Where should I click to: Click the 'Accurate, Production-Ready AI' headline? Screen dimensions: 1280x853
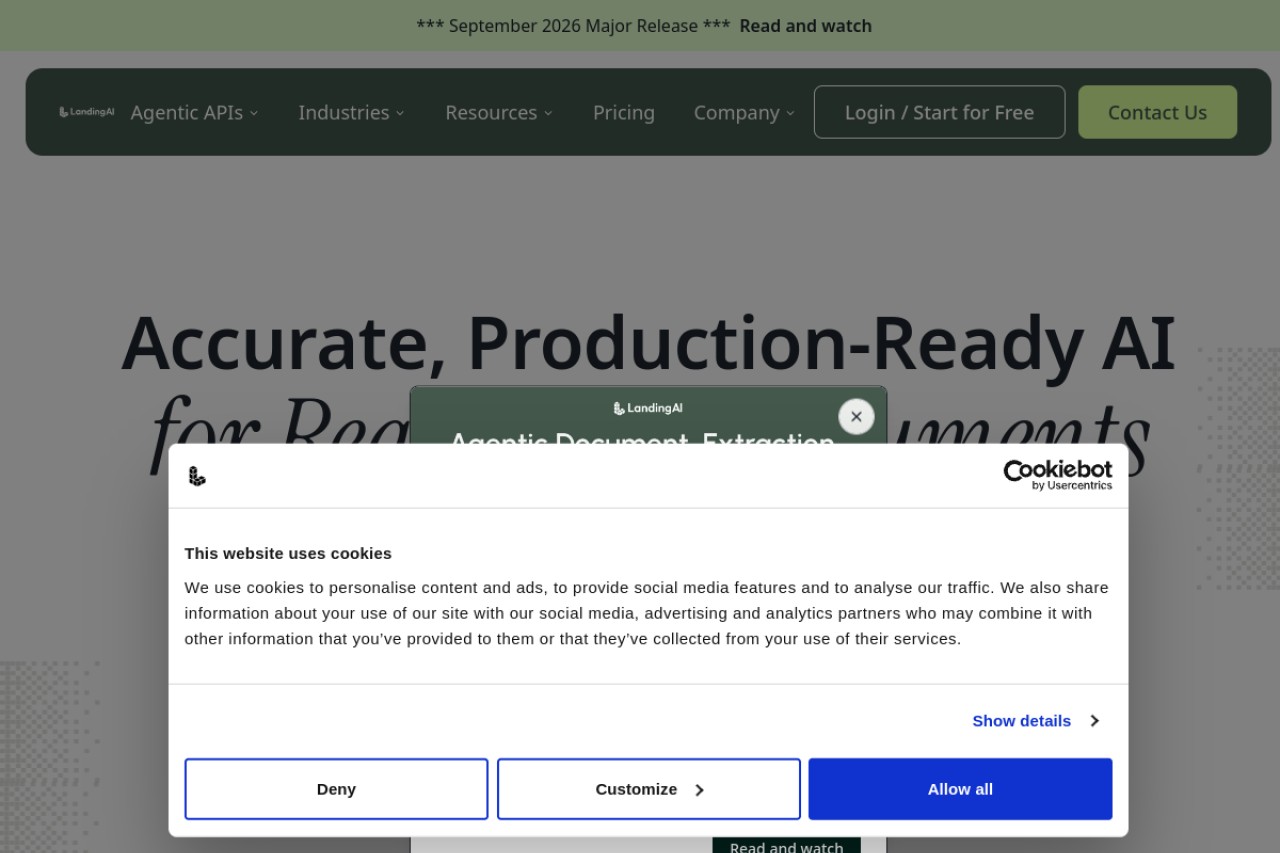(x=648, y=343)
